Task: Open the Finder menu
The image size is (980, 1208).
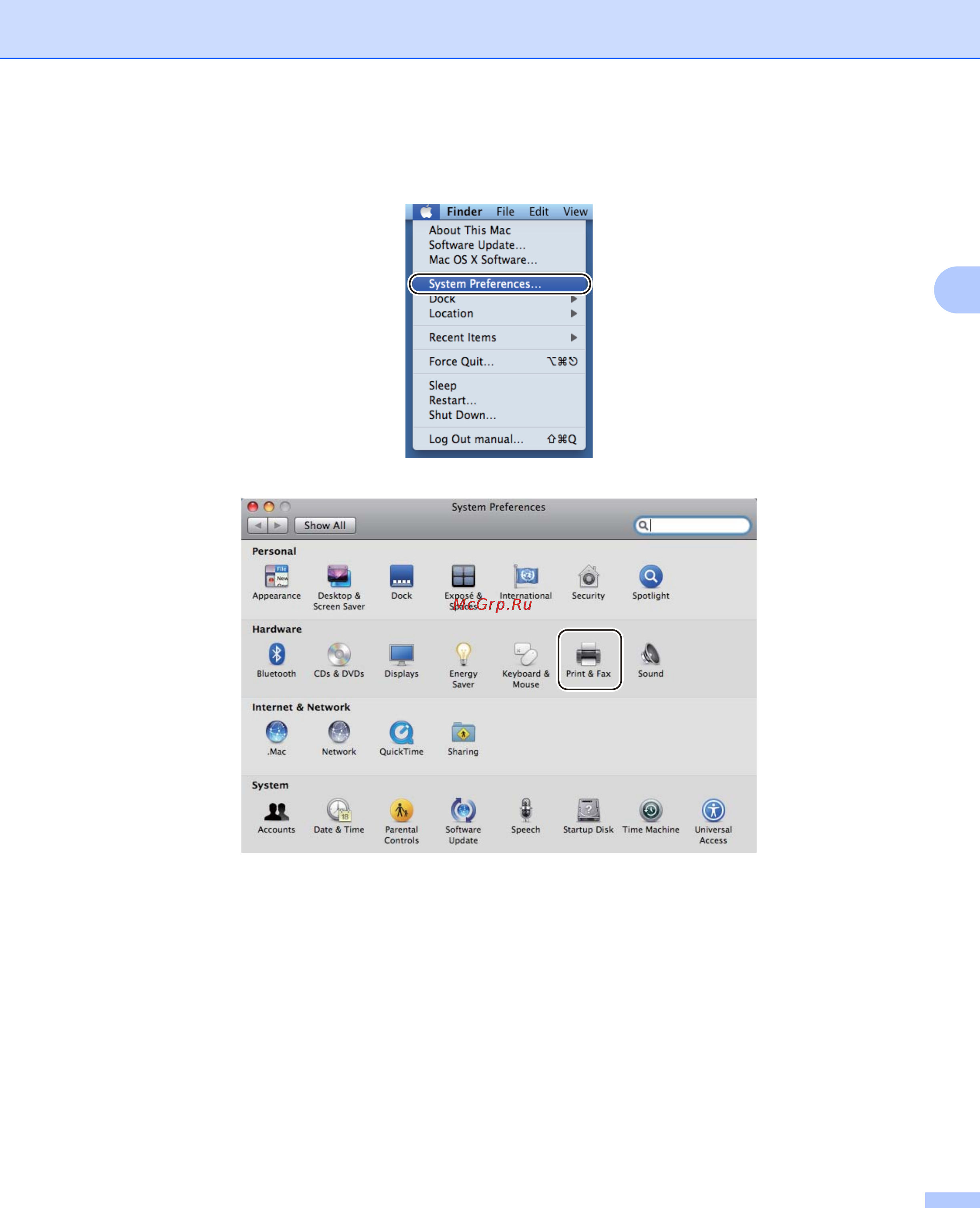Action: [464, 212]
